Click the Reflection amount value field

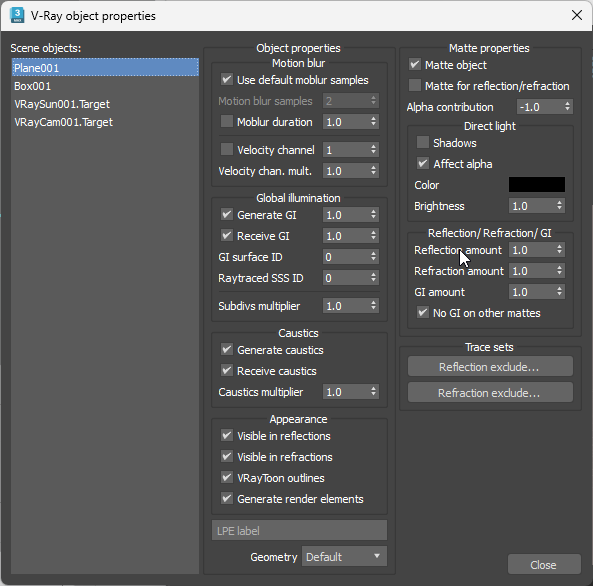pyautogui.click(x=532, y=250)
